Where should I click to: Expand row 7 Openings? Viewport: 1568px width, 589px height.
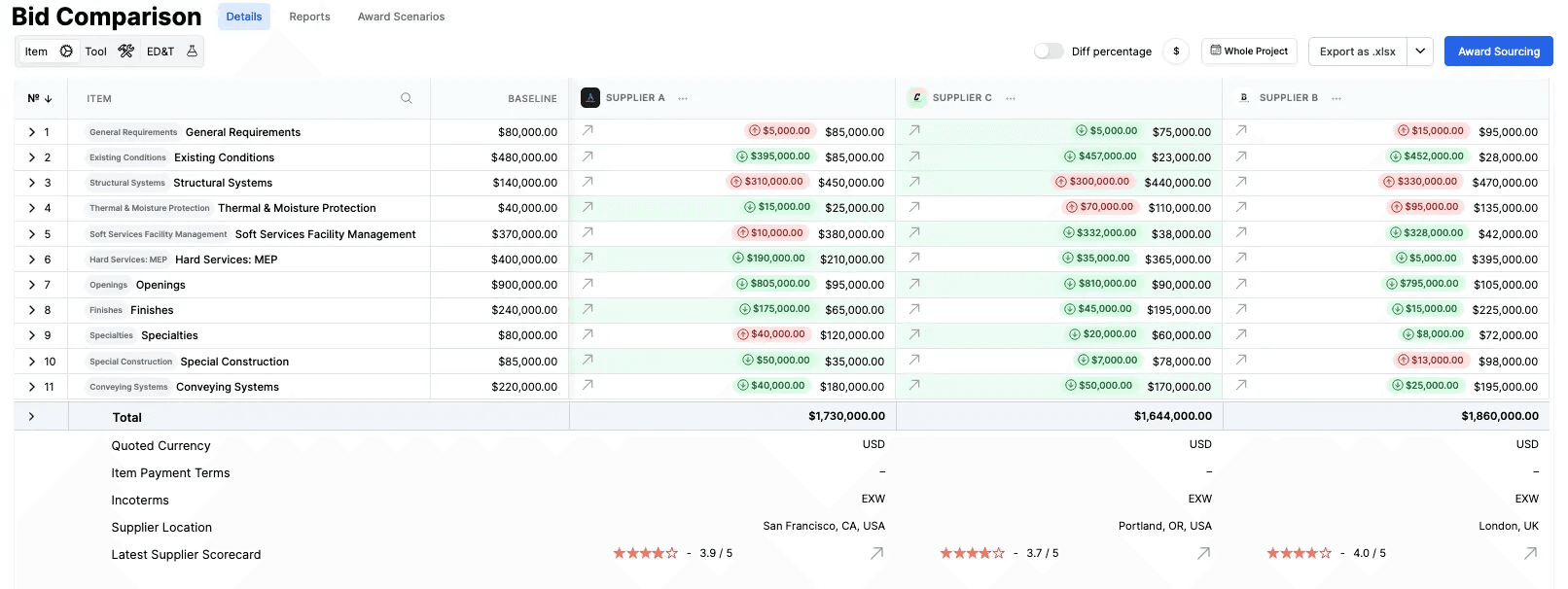(31, 285)
